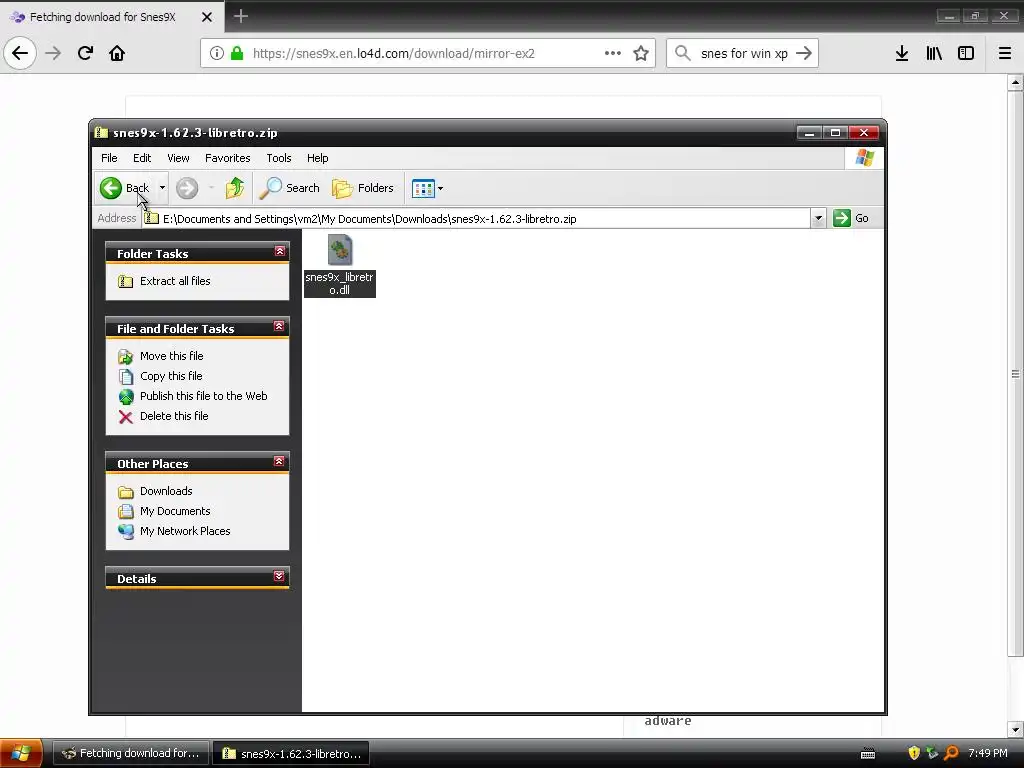This screenshot has height=768, width=1024.
Task: Click the browser Home icon
Action: pyautogui.click(x=117, y=53)
